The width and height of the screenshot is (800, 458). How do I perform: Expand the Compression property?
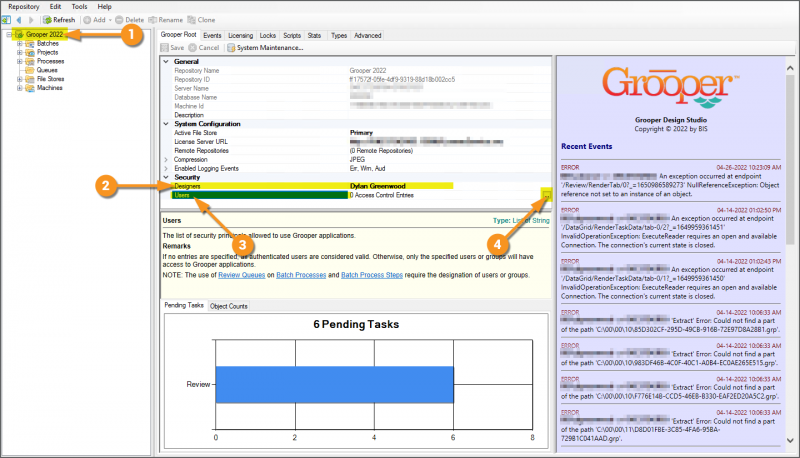point(166,160)
